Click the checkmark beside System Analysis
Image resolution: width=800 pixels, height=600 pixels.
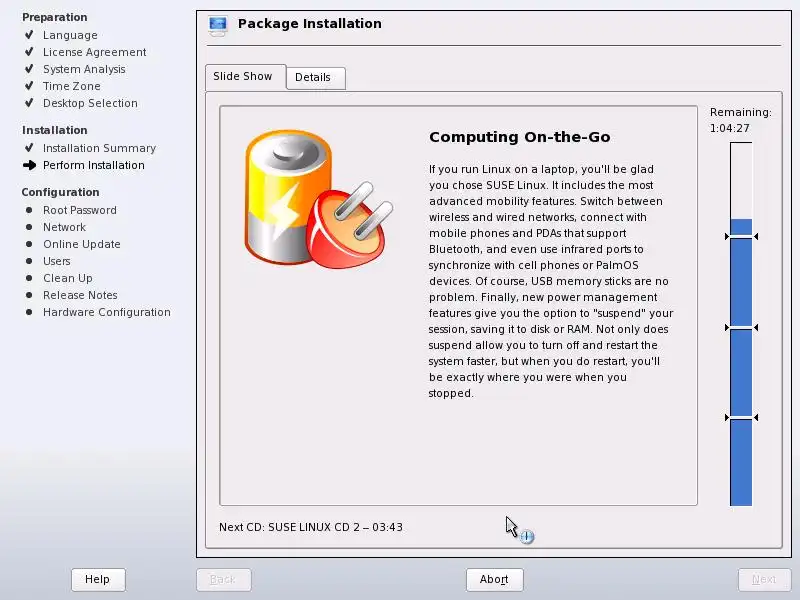point(29,68)
